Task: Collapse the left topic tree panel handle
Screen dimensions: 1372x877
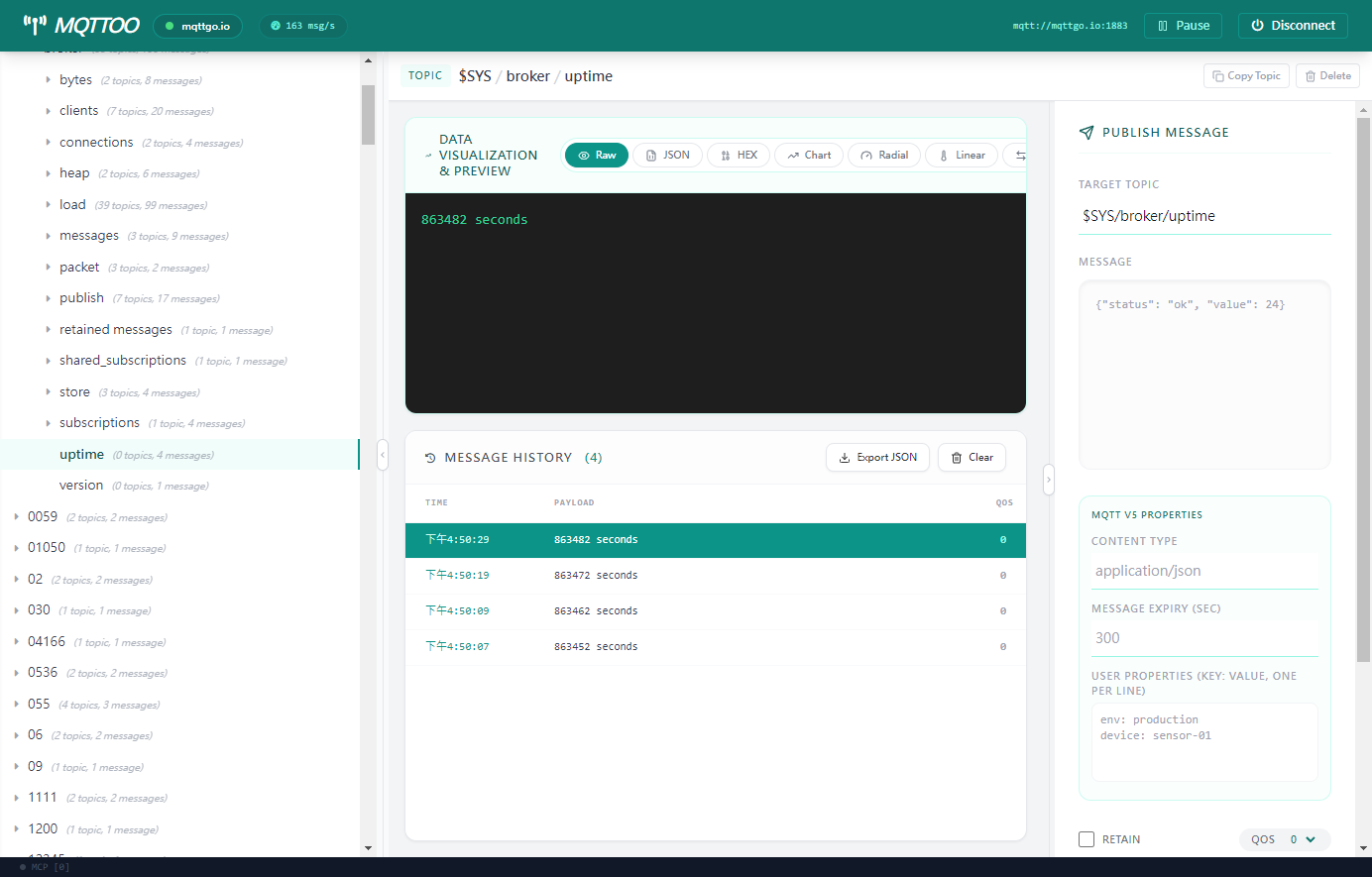Action: (383, 455)
